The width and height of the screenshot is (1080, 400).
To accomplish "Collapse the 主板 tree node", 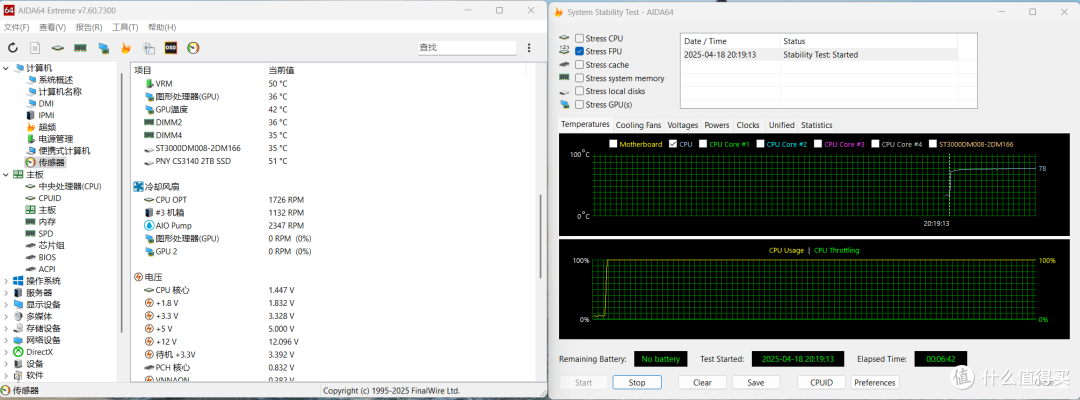I will (6, 175).
